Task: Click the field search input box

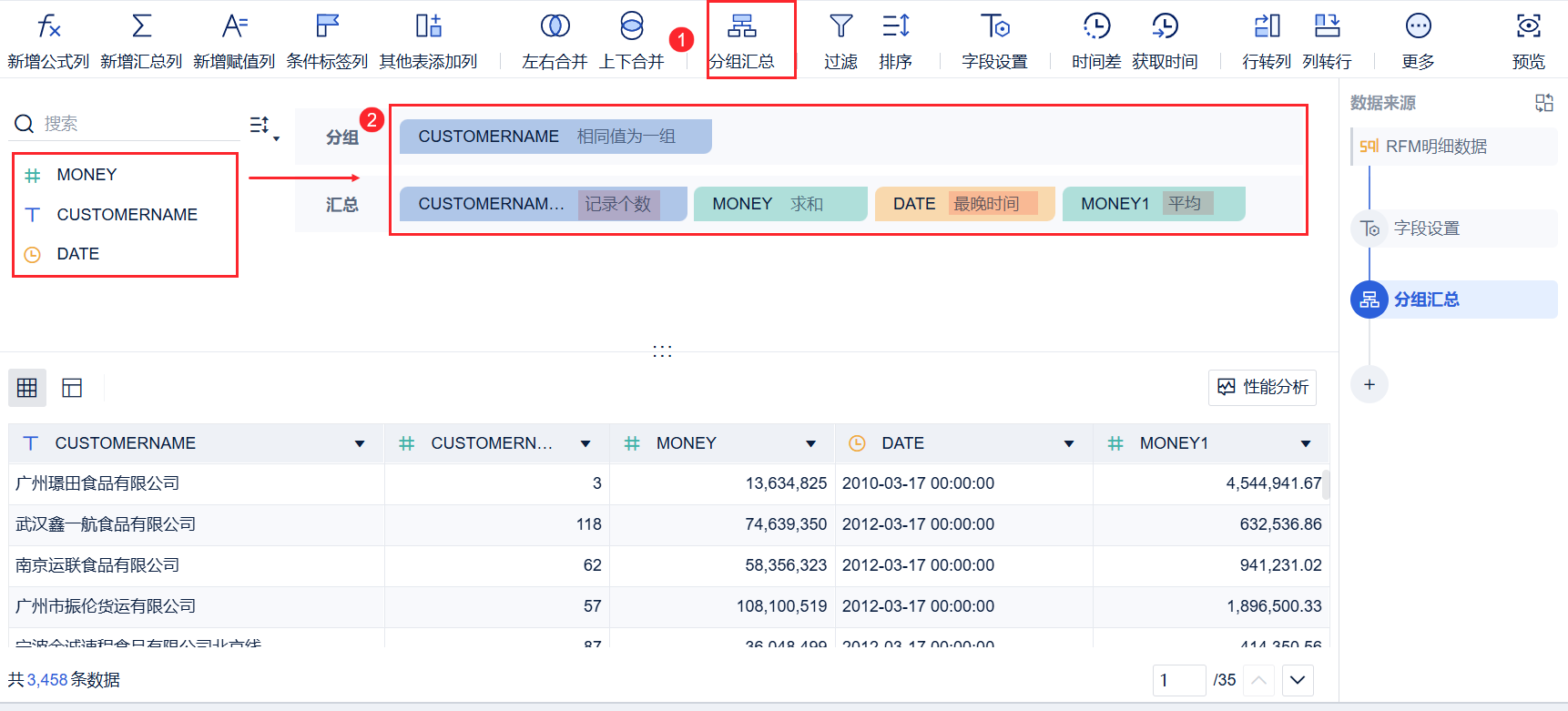Action: 137,124
